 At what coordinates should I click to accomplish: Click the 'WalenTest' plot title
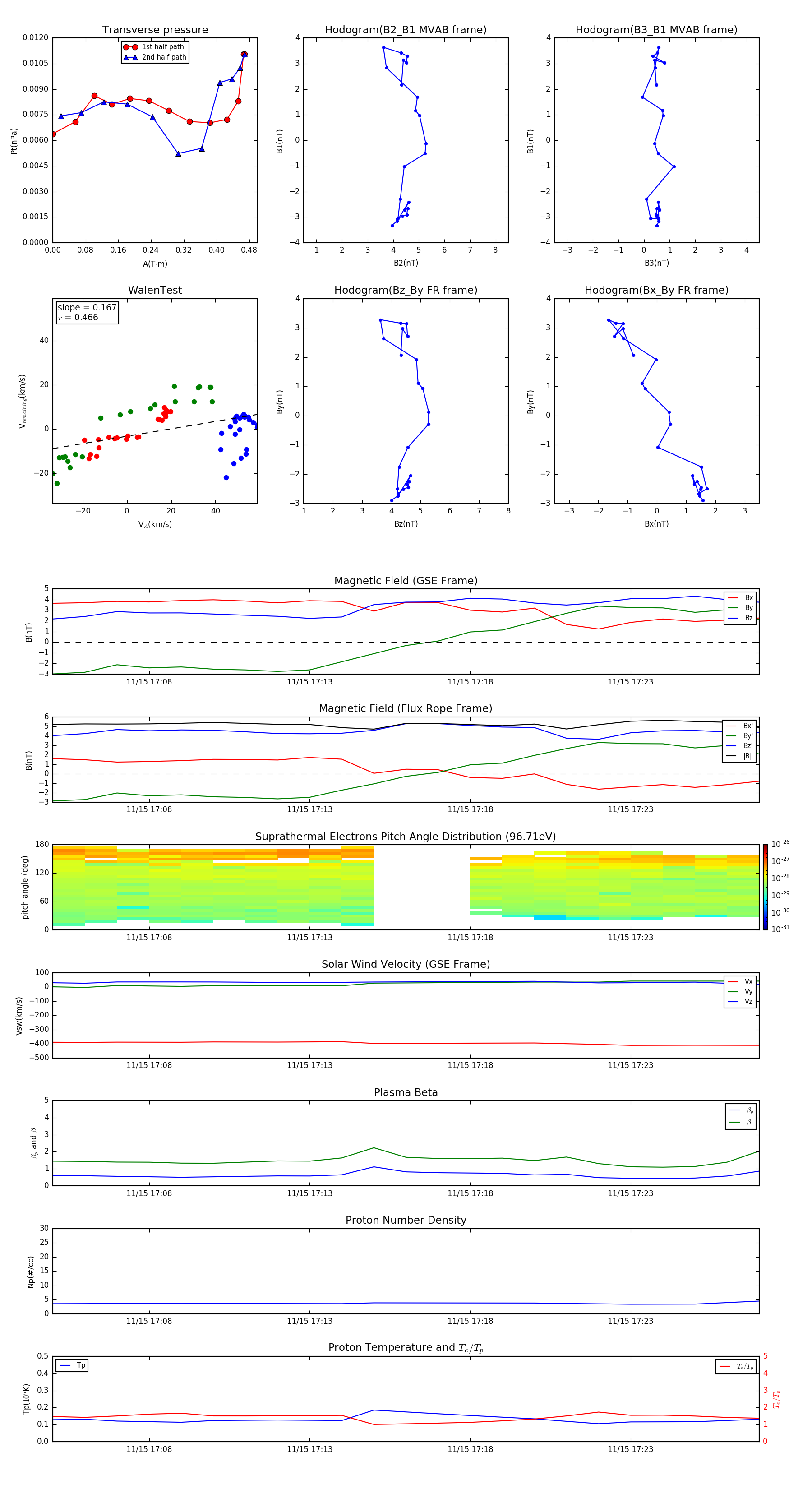click(x=155, y=290)
